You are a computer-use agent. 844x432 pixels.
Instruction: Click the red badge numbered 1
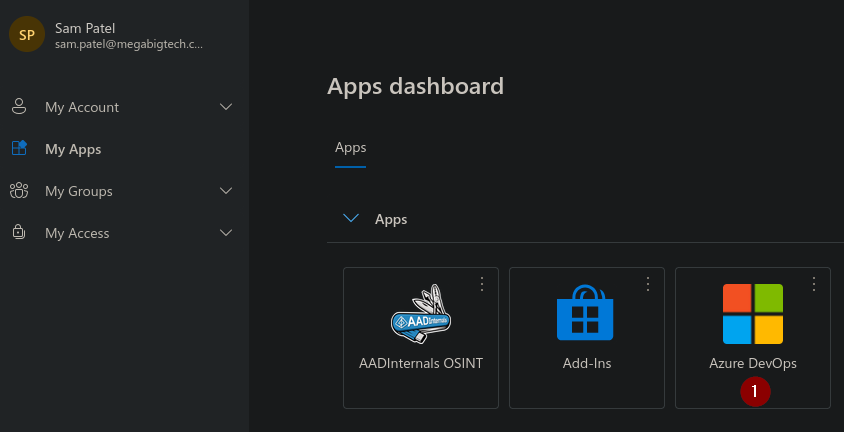755,392
